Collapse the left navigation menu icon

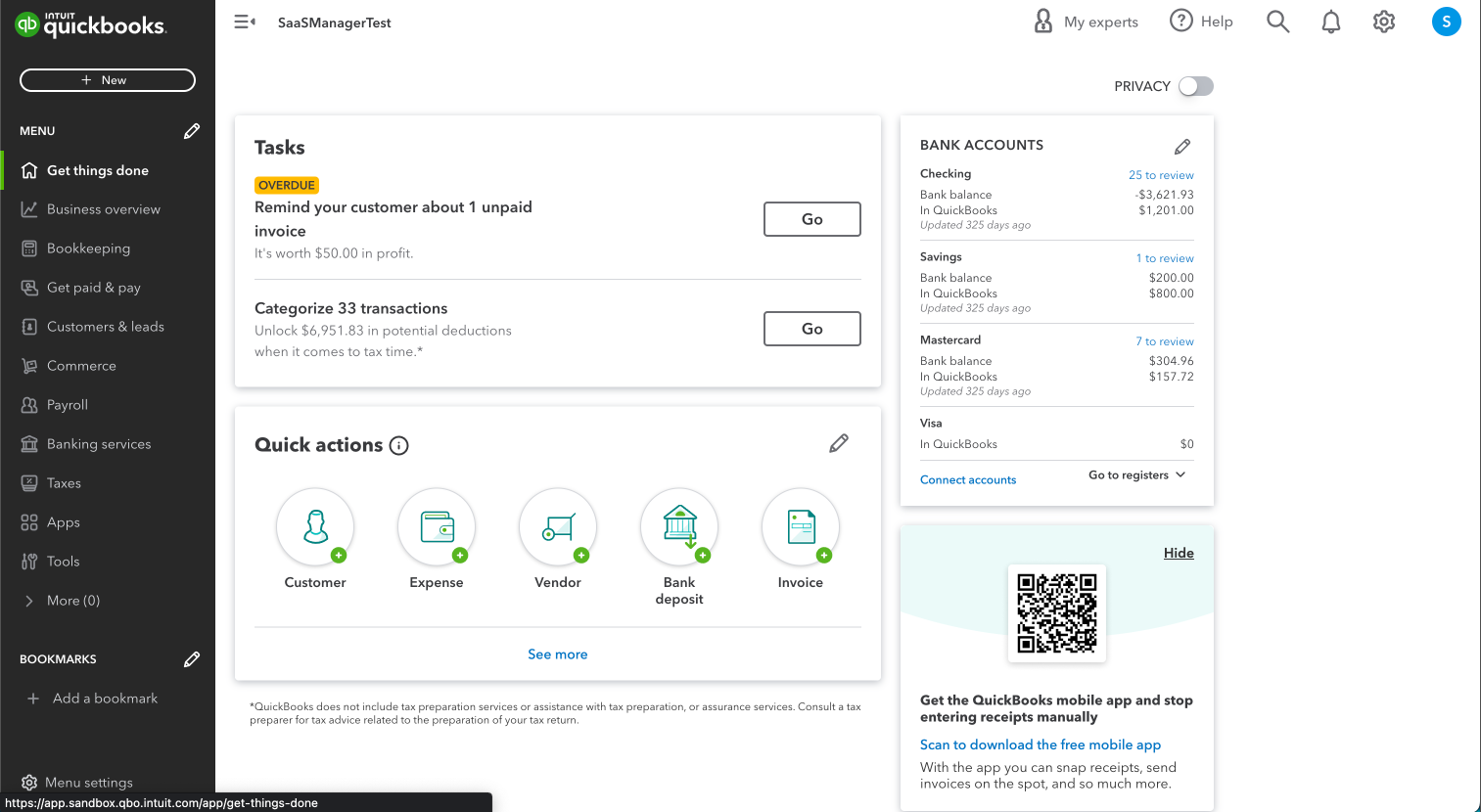(x=245, y=22)
